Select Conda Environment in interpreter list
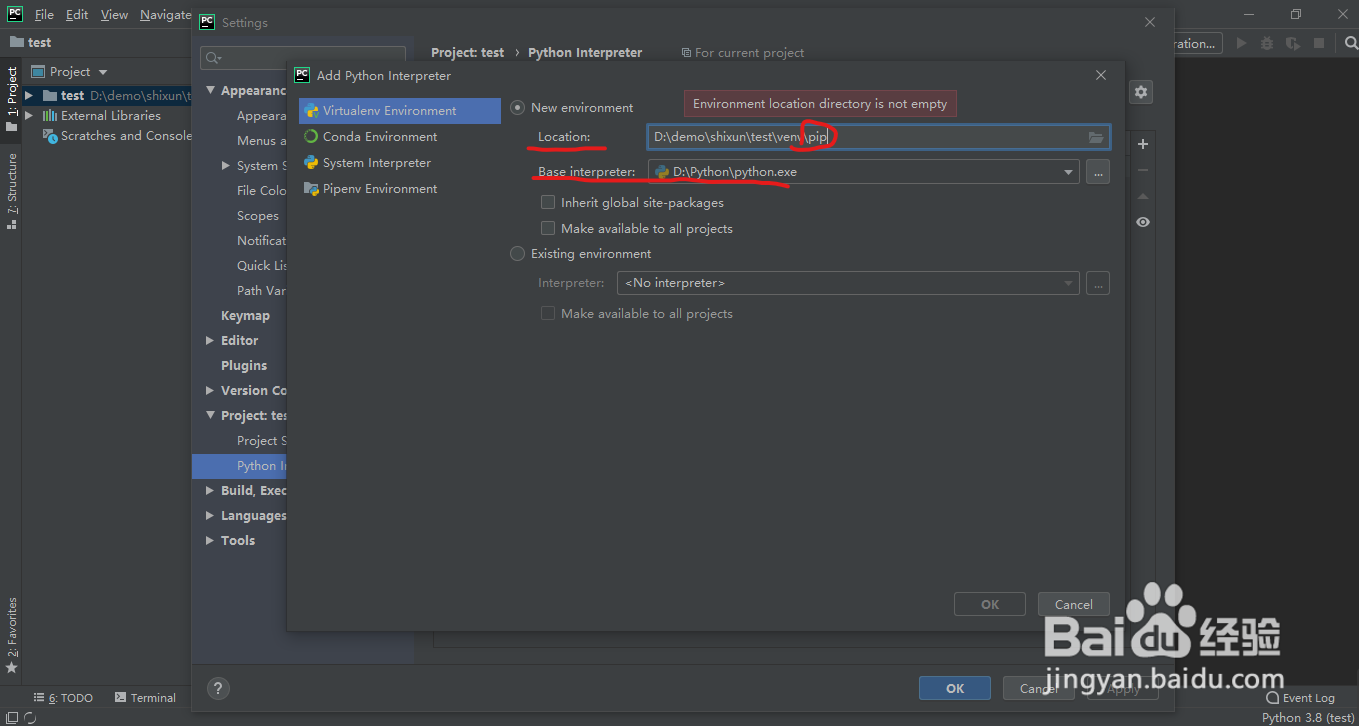This screenshot has width=1359, height=726. pos(379,137)
